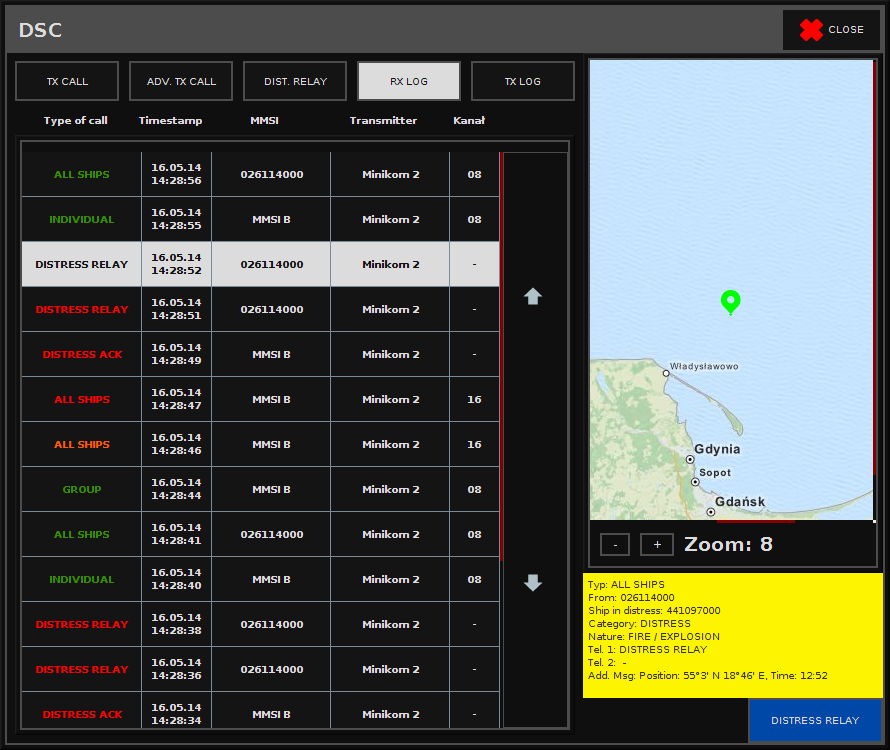Click the Zoom: 8 level label
The image size is (890, 750).
(728, 544)
